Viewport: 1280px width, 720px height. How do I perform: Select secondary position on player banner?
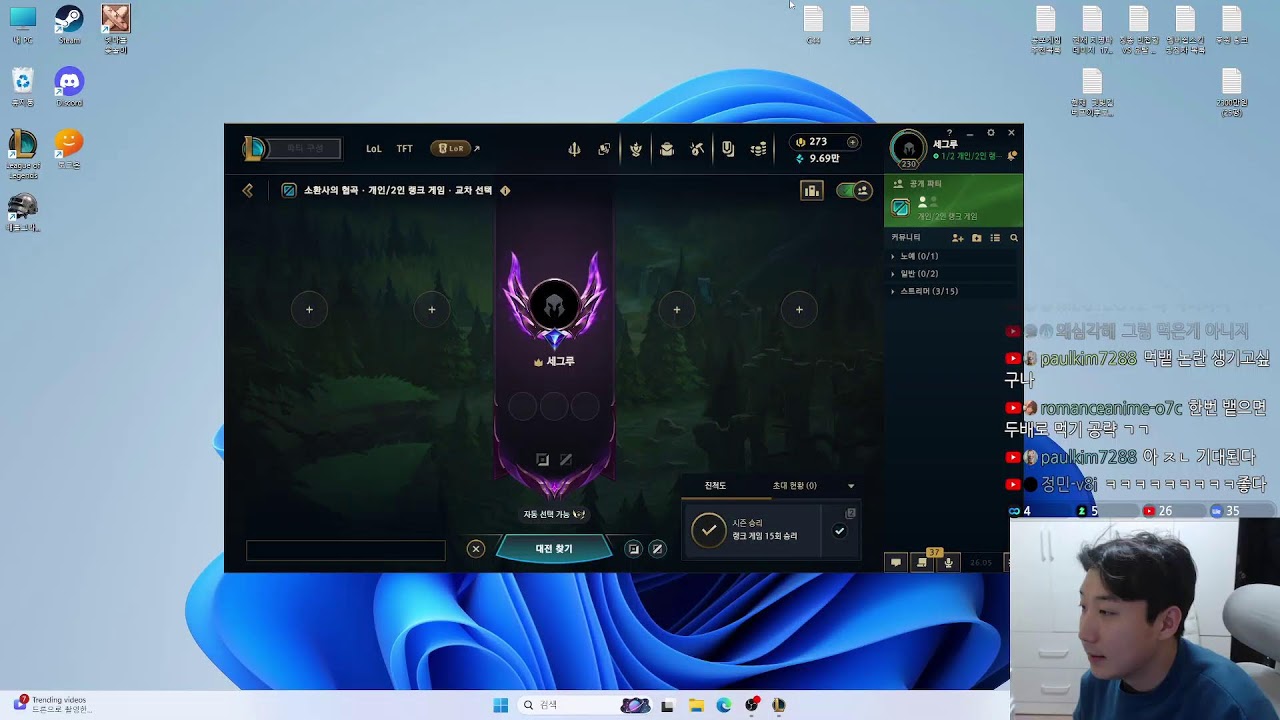click(x=566, y=460)
